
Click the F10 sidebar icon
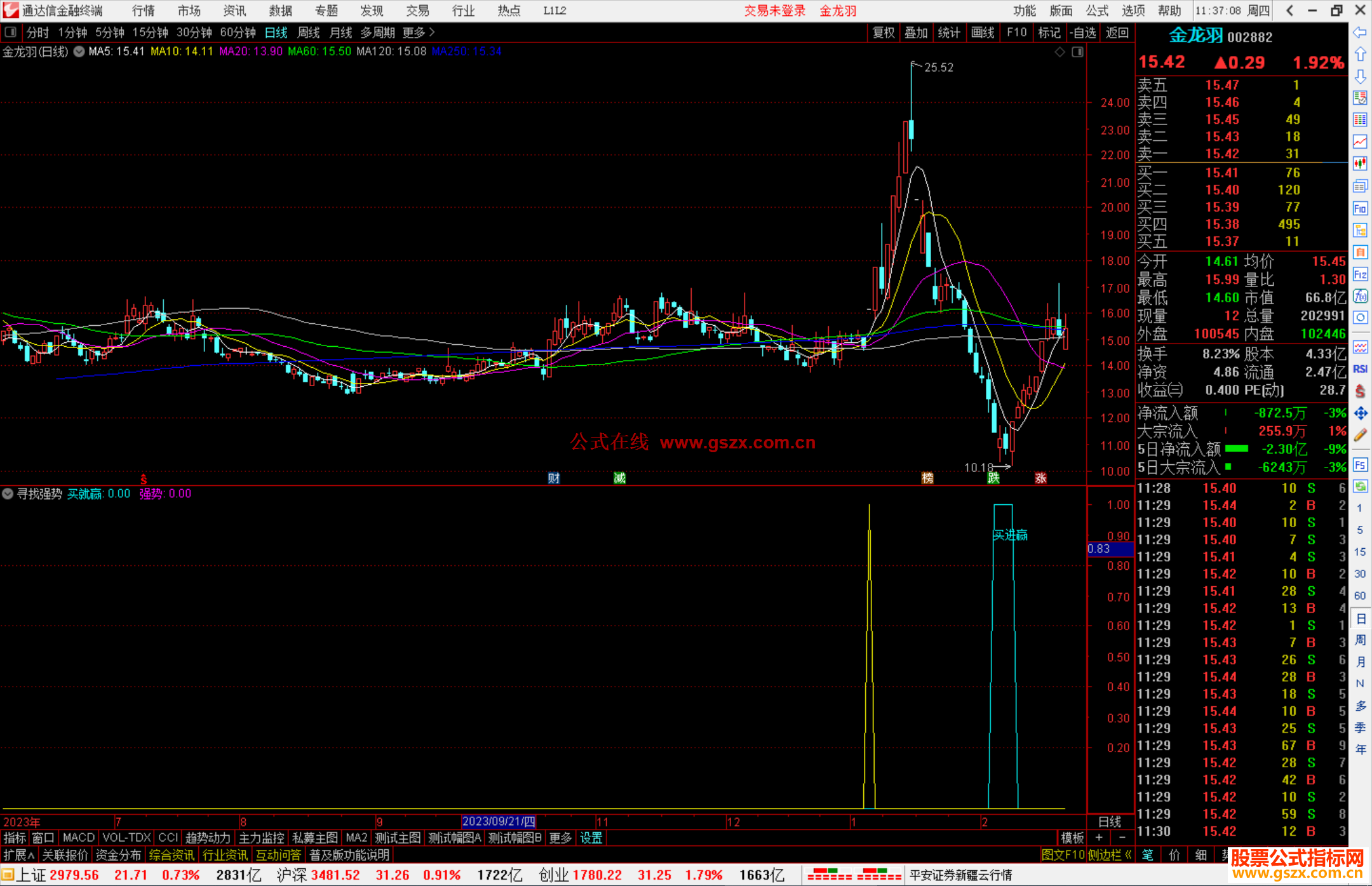pyautogui.click(x=1360, y=208)
